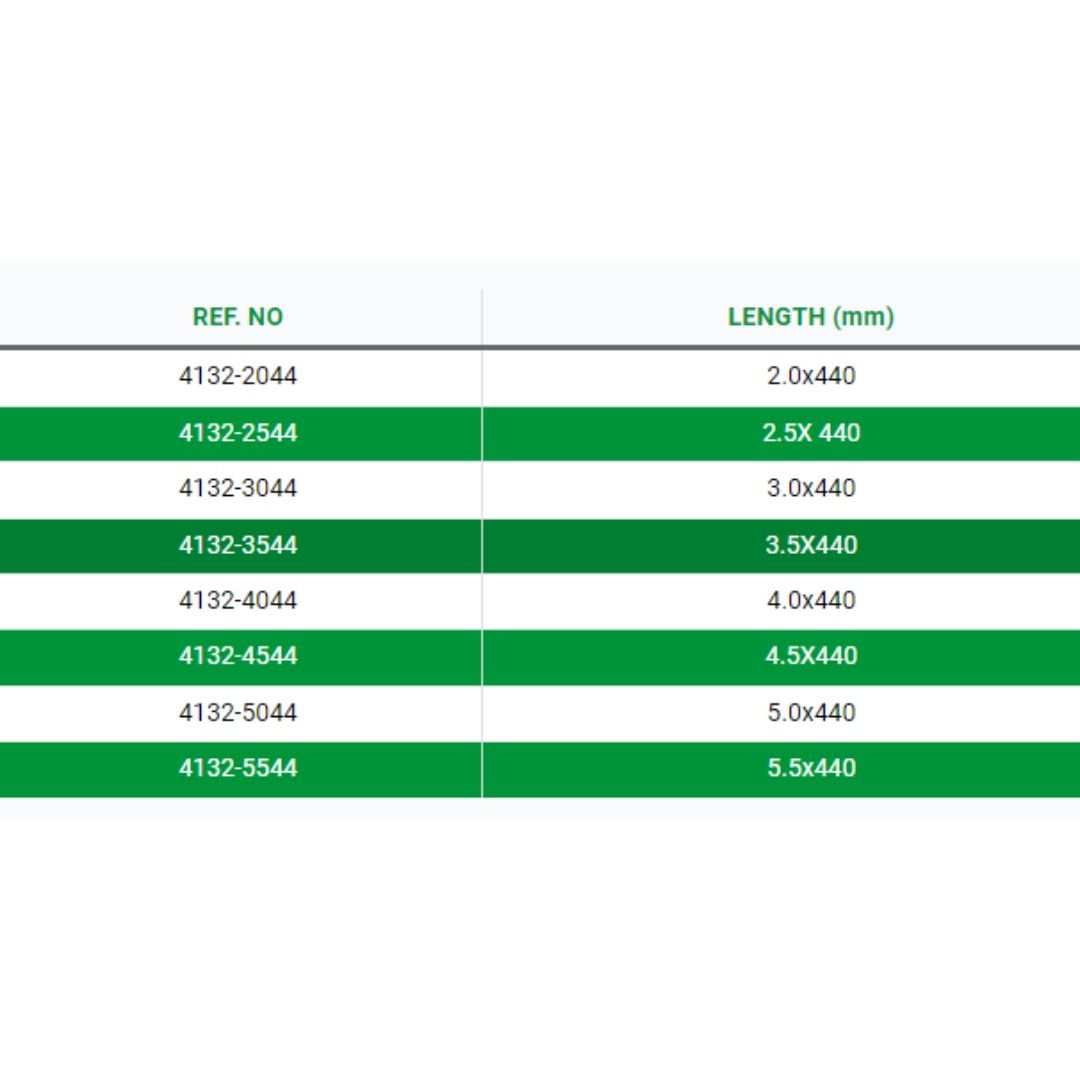This screenshot has width=1080, height=1080.
Task: Click the 5.0x440 length value
Action: click(x=810, y=713)
